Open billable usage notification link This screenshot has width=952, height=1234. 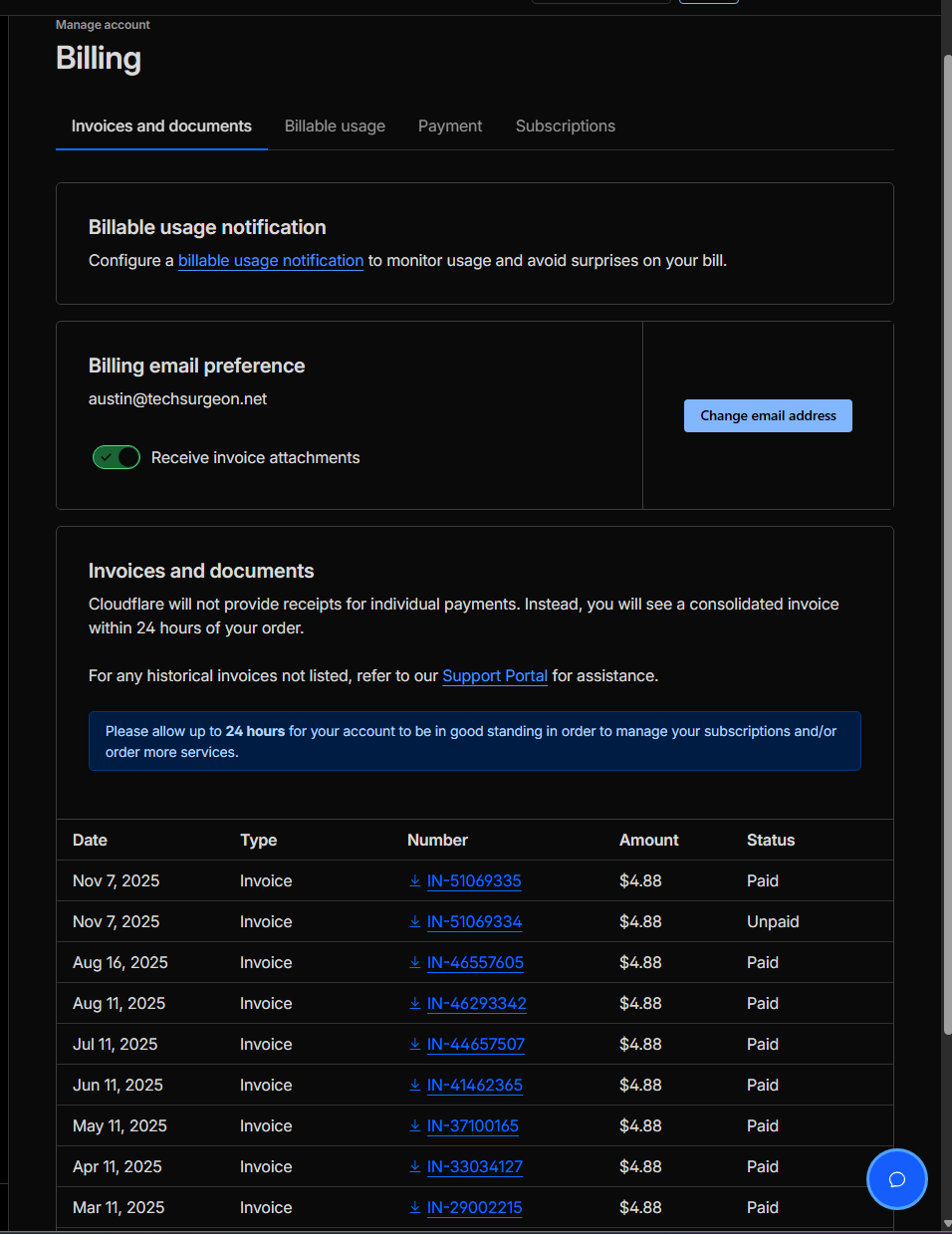[x=271, y=261]
